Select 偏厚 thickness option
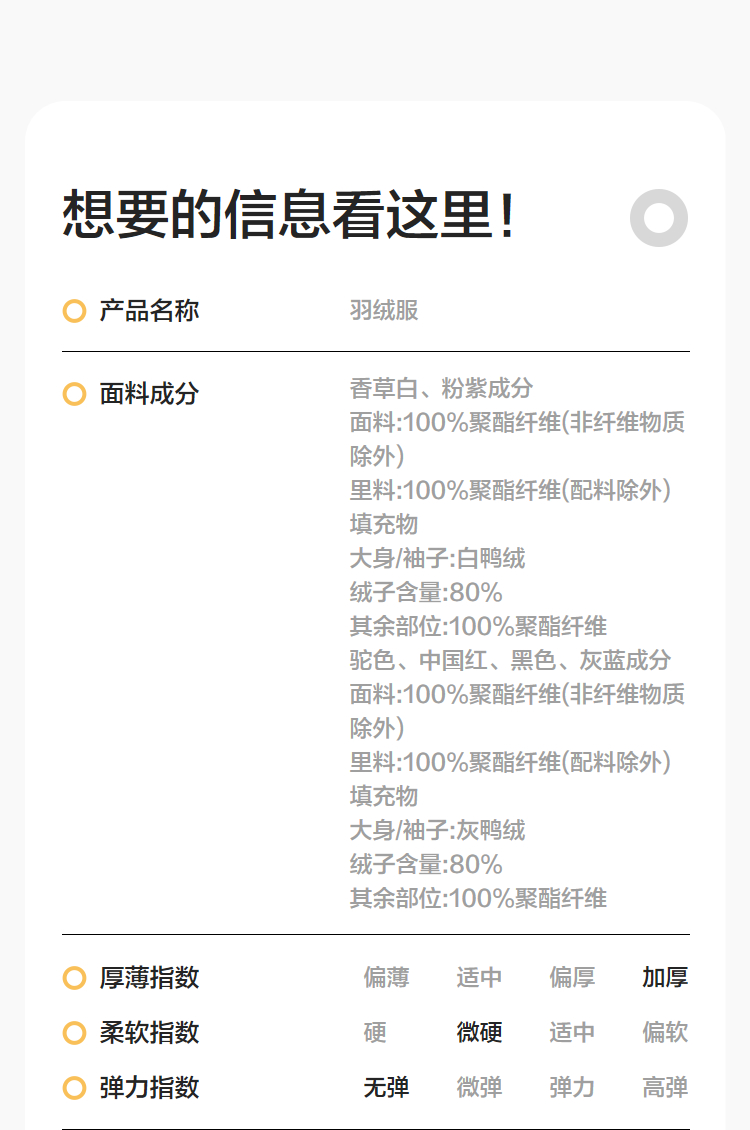The width and height of the screenshot is (750, 1130). [572, 978]
